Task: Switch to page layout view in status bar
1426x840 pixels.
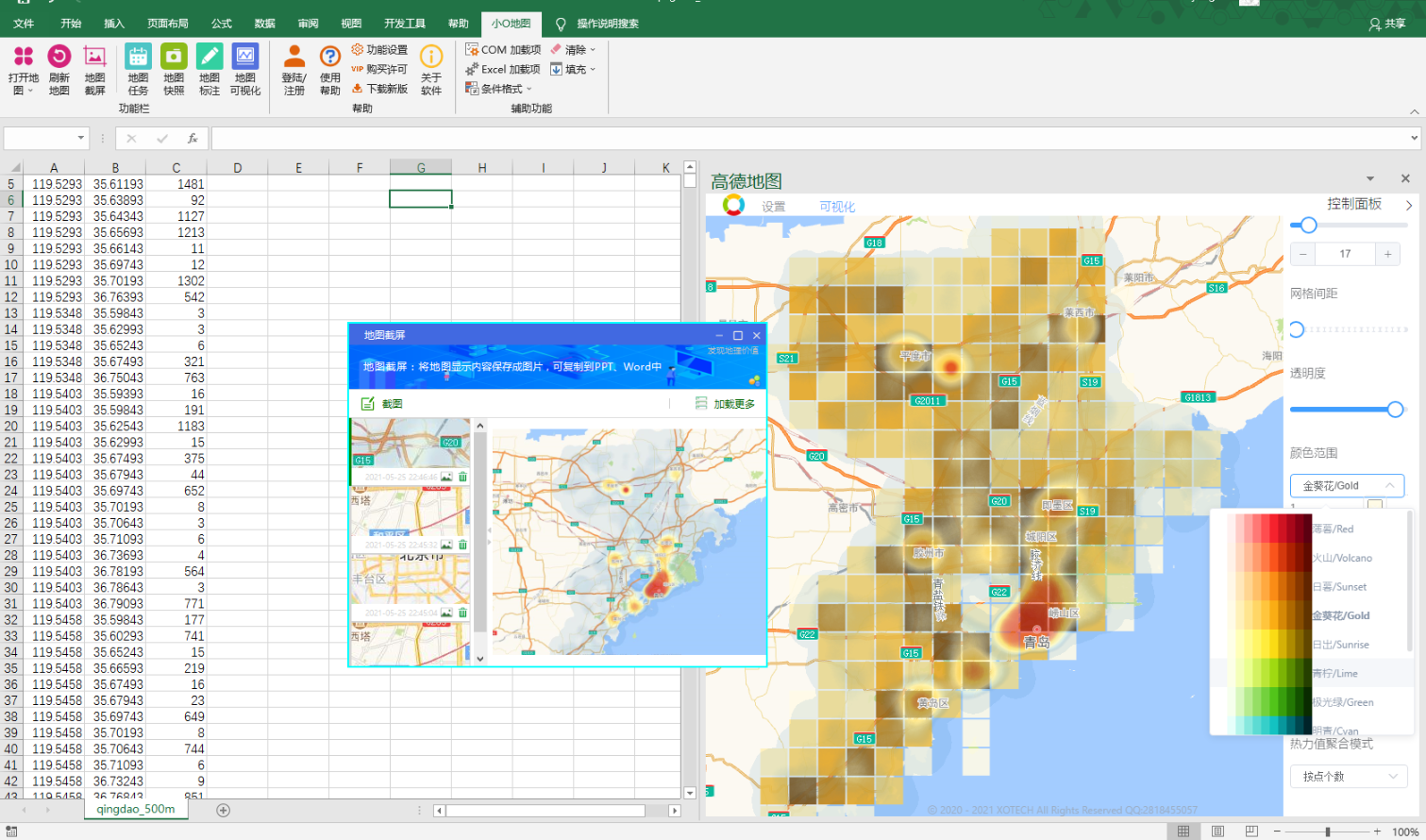Action: tap(1218, 832)
